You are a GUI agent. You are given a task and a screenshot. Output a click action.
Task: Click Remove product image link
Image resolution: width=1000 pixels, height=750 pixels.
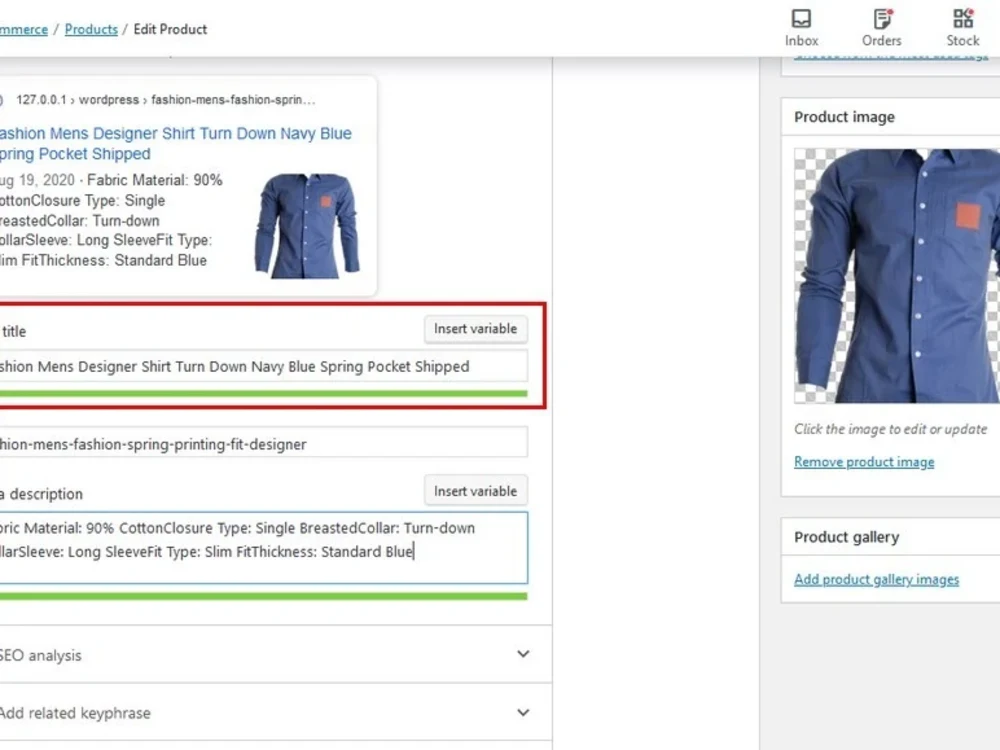pos(864,462)
